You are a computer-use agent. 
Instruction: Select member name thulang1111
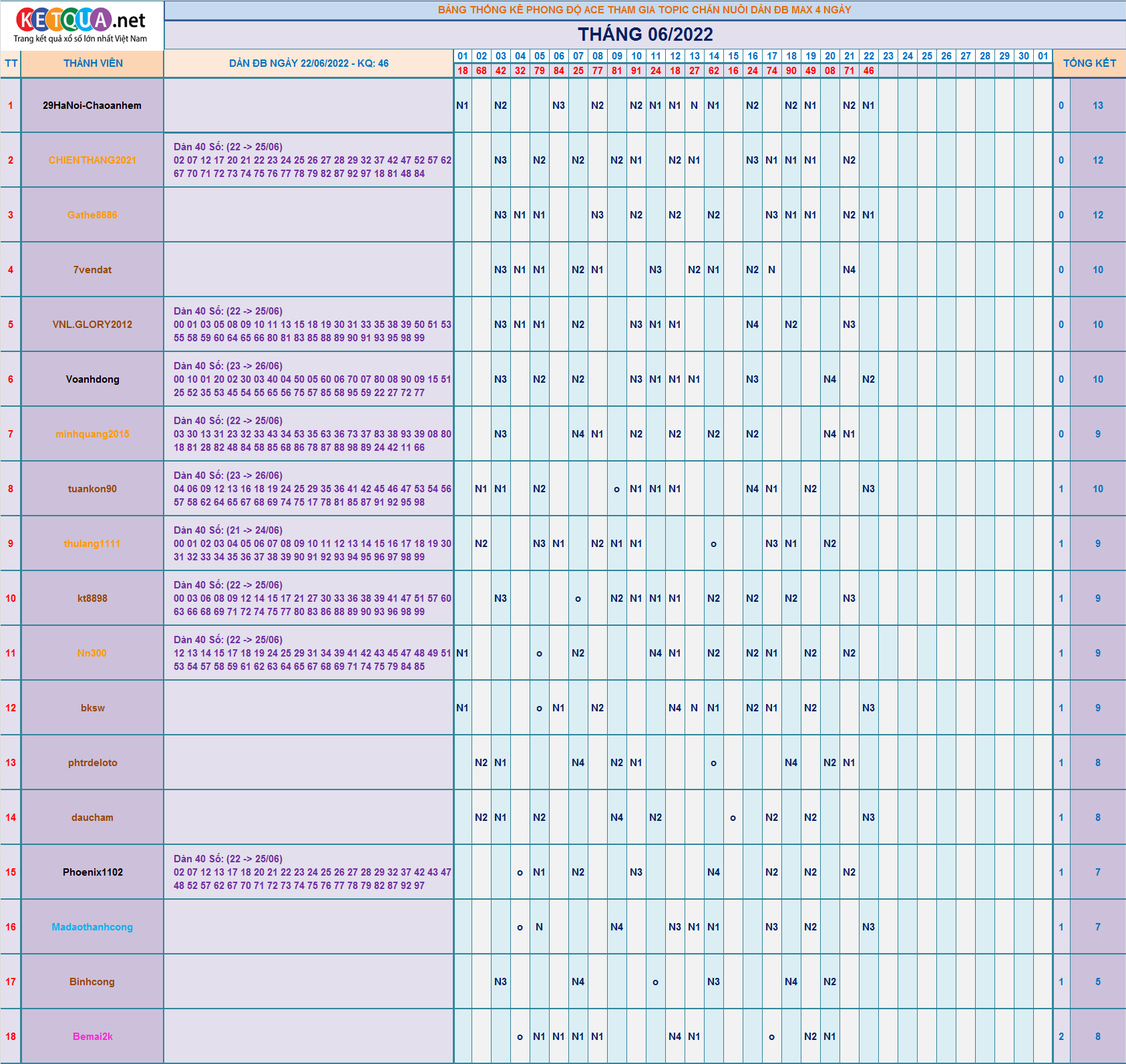pos(92,544)
